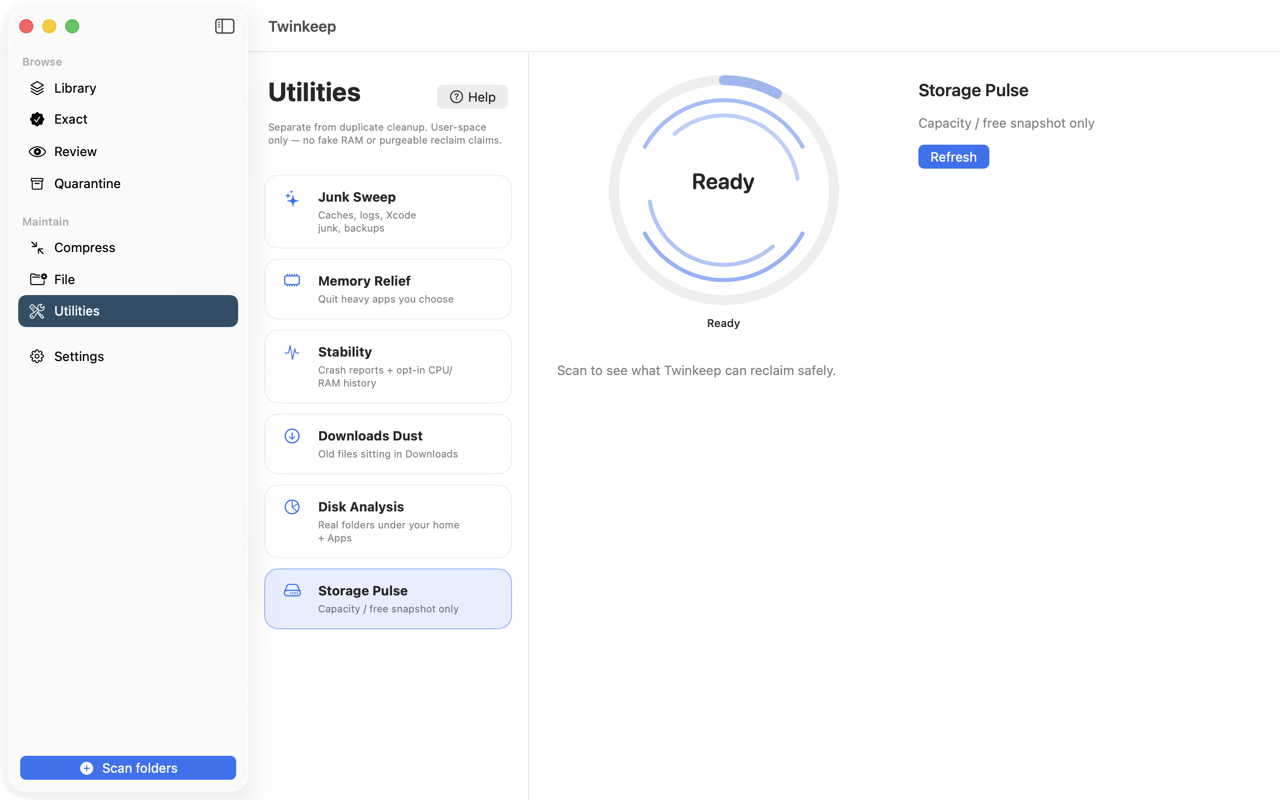Image resolution: width=1280 pixels, height=800 pixels.
Task: Click the Refresh button
Action: coord(953,157)
